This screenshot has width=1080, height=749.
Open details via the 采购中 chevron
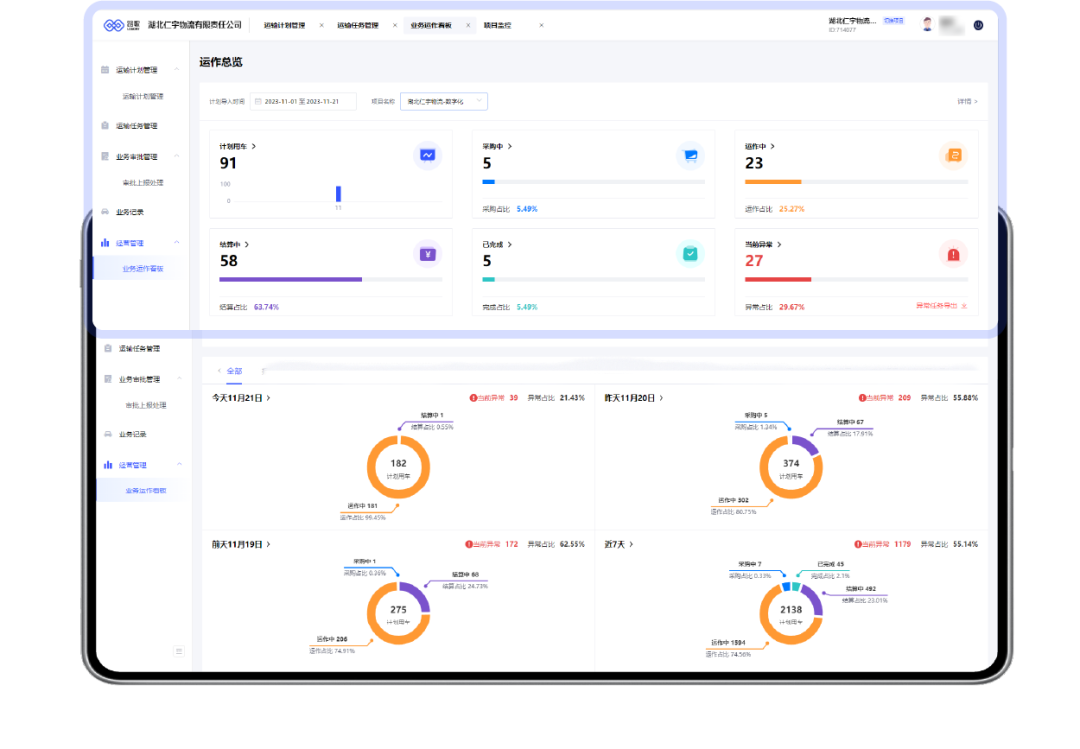point(510,146)
